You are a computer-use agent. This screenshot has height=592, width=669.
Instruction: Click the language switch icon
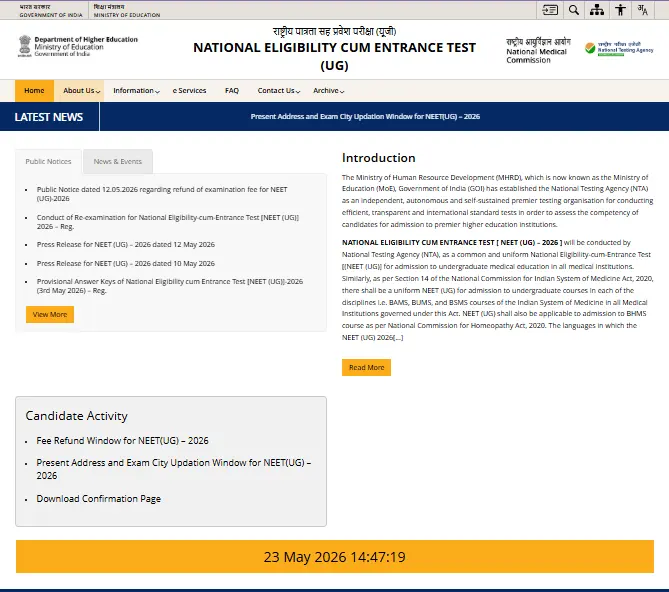click(643, 10)
